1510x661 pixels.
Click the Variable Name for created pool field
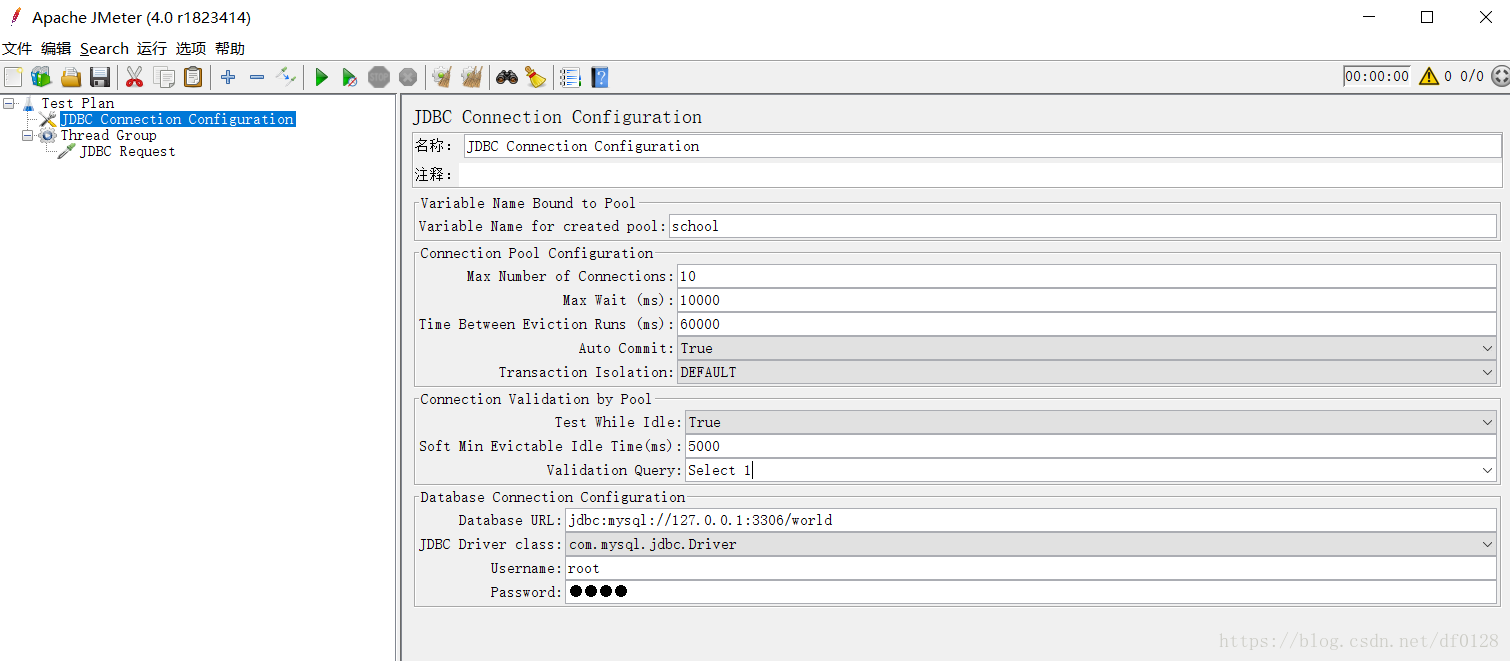(1083, 226)
